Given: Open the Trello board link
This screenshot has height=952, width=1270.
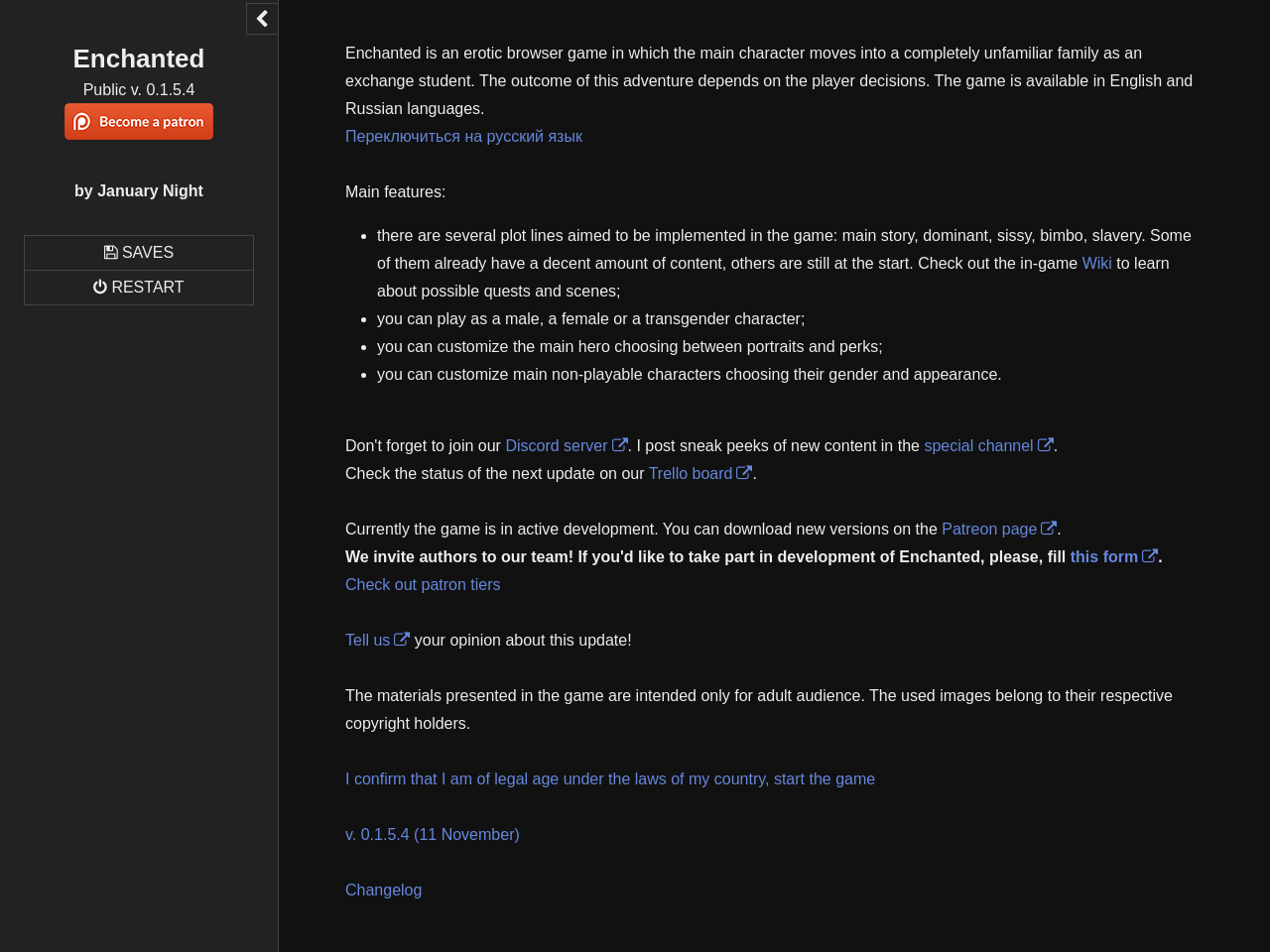Looking at the screenshot, I should click(690, 474).
